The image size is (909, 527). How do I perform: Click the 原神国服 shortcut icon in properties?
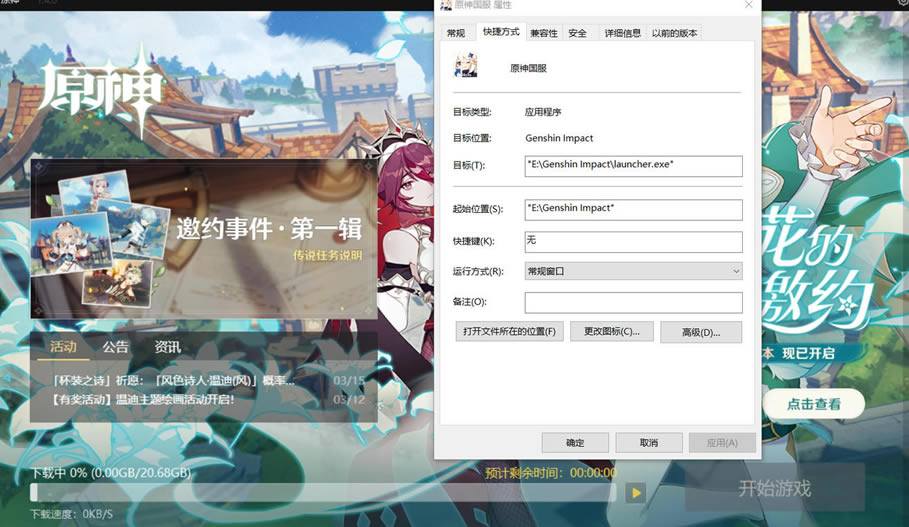466,68
